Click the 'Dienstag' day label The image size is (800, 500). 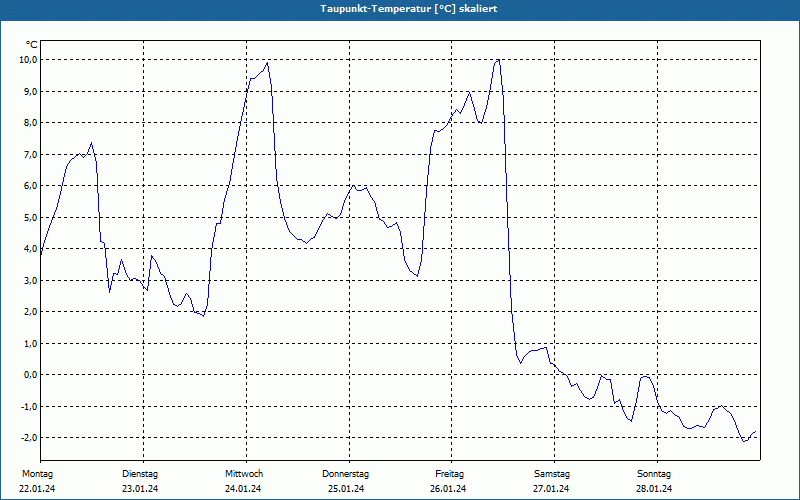coord(140,474)
